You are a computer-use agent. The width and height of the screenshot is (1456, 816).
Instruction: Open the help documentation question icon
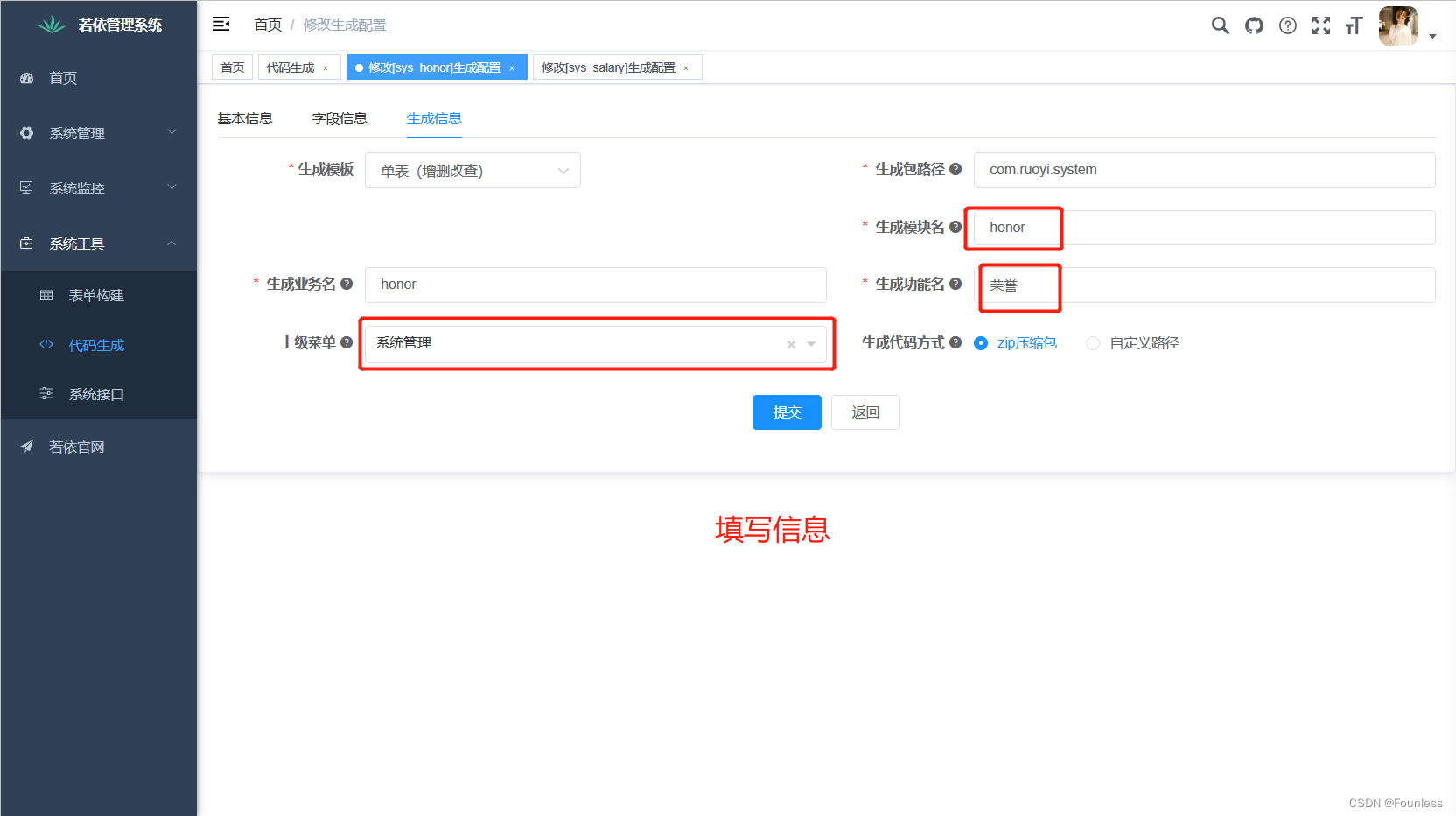1287,25
